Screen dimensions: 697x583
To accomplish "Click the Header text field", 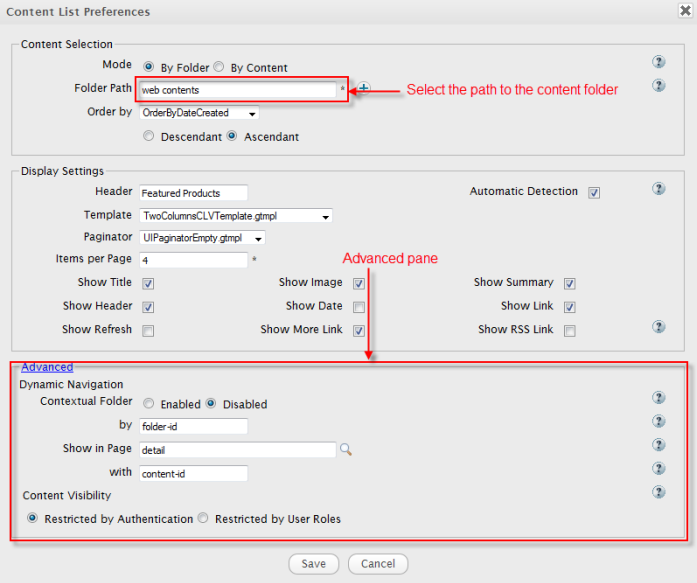I will (x=192, y=192).
